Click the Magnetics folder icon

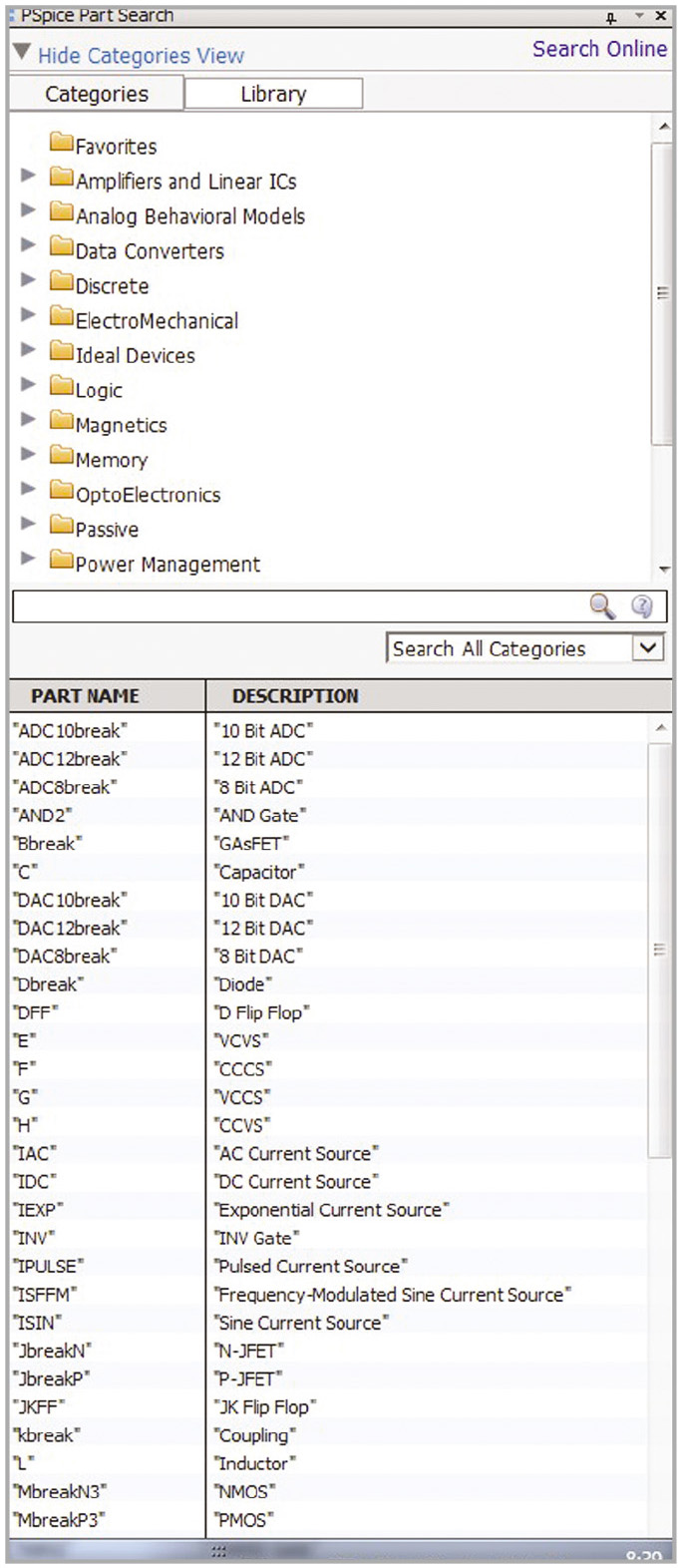[x=62, y=421]
